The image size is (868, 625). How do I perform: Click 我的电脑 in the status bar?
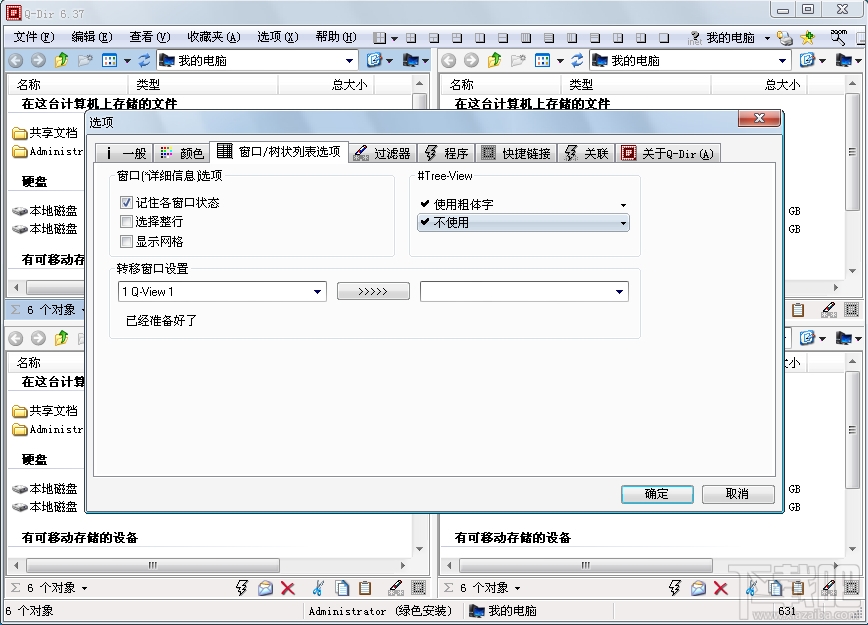(x=503, y=611)
